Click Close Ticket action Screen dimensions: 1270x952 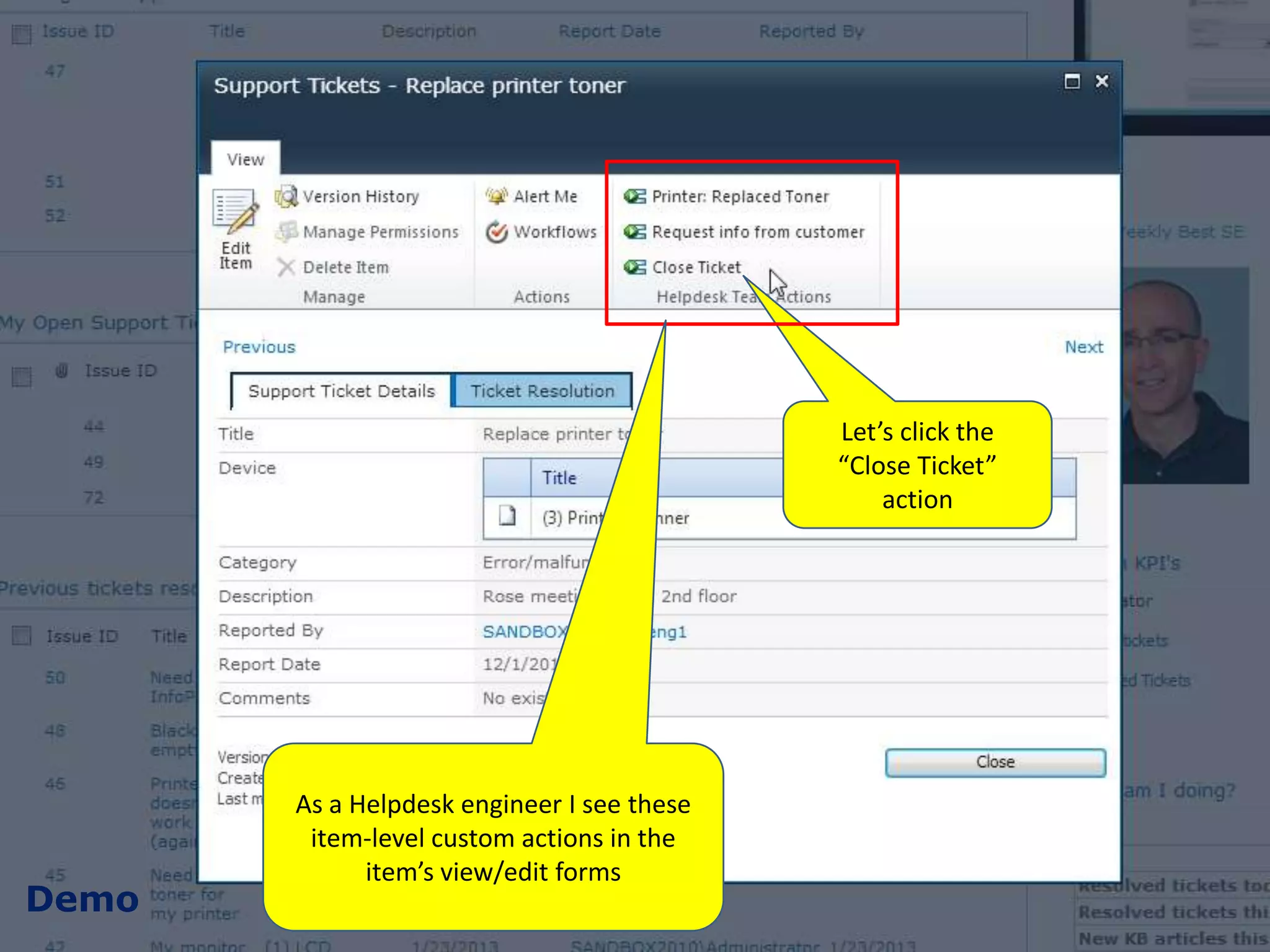696,267
